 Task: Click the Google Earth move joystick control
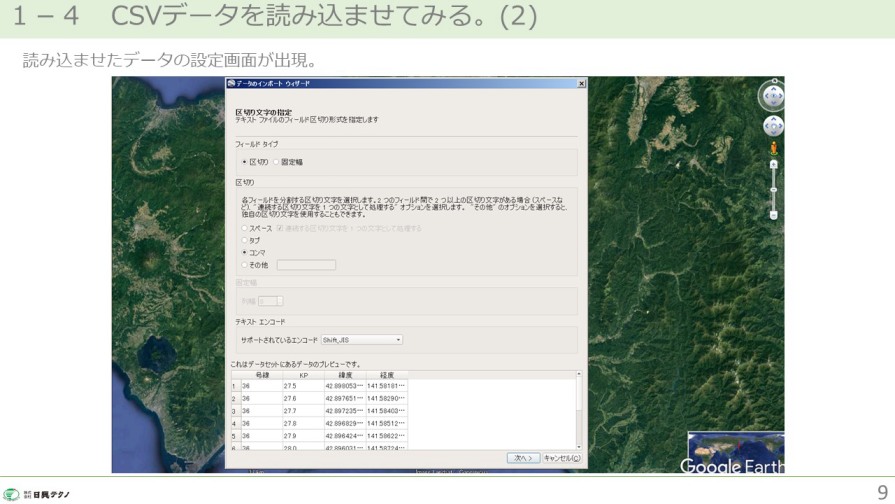coord(772,127)
